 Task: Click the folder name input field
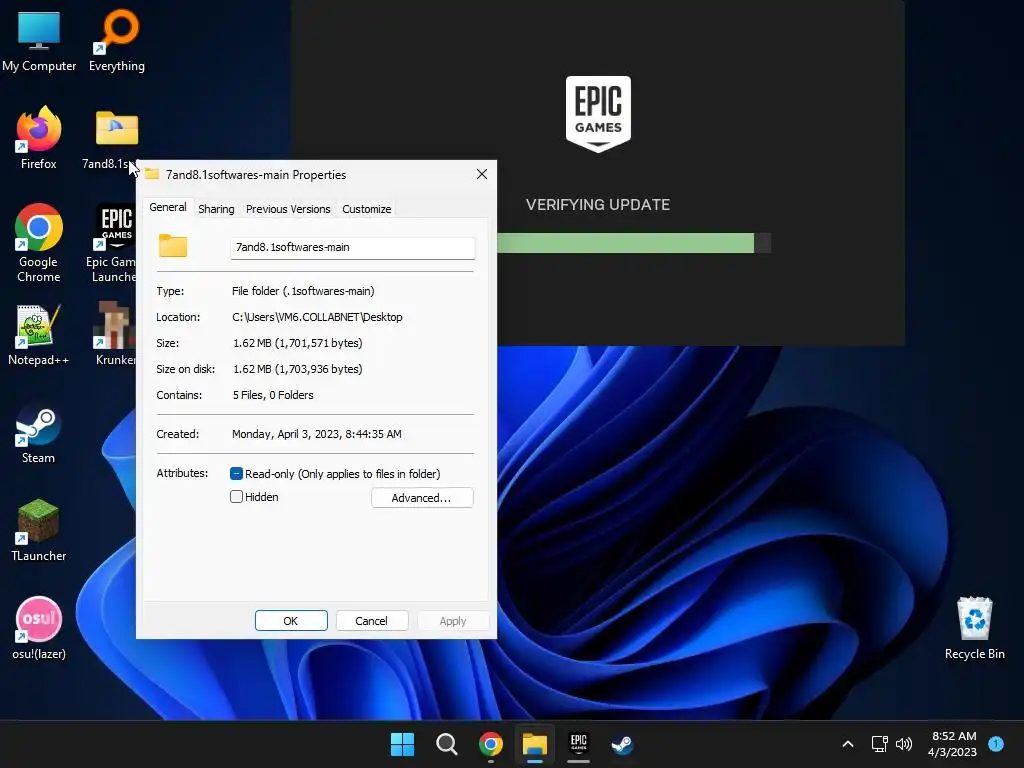[x=353, y=248]
